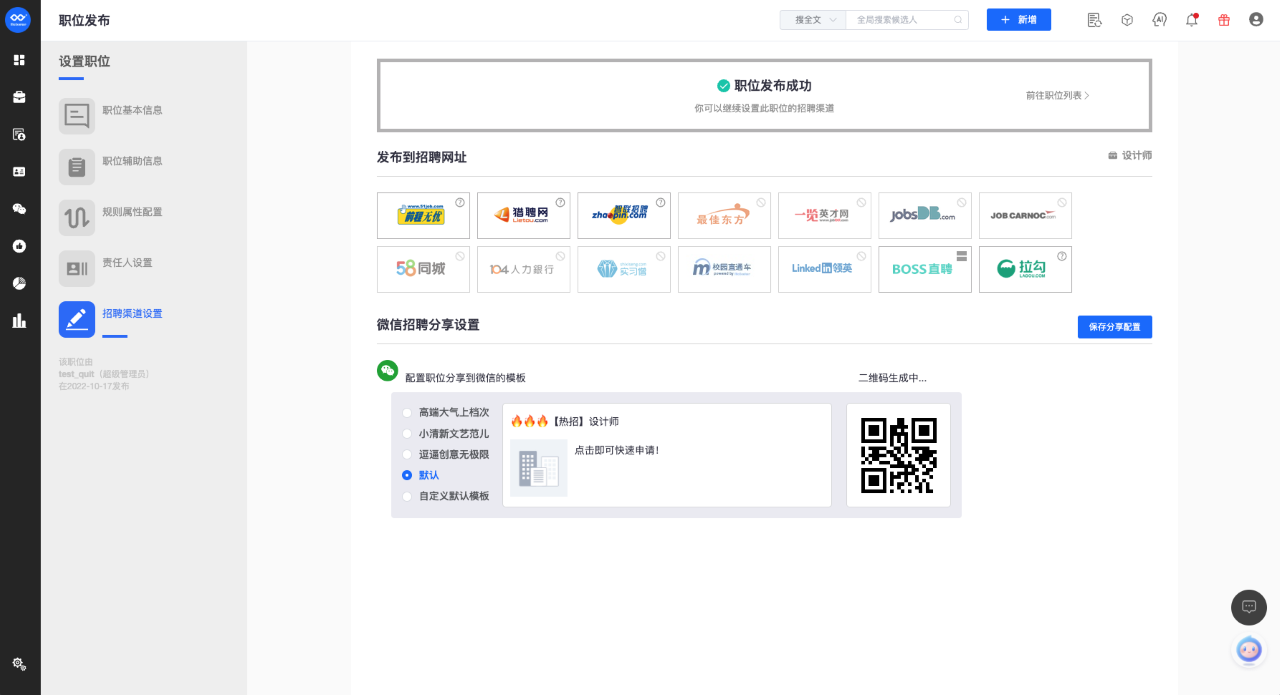Screen dimensions: 1280x695
Task: Select the 58同城 recruitment site card
Action: pos(424,269)
